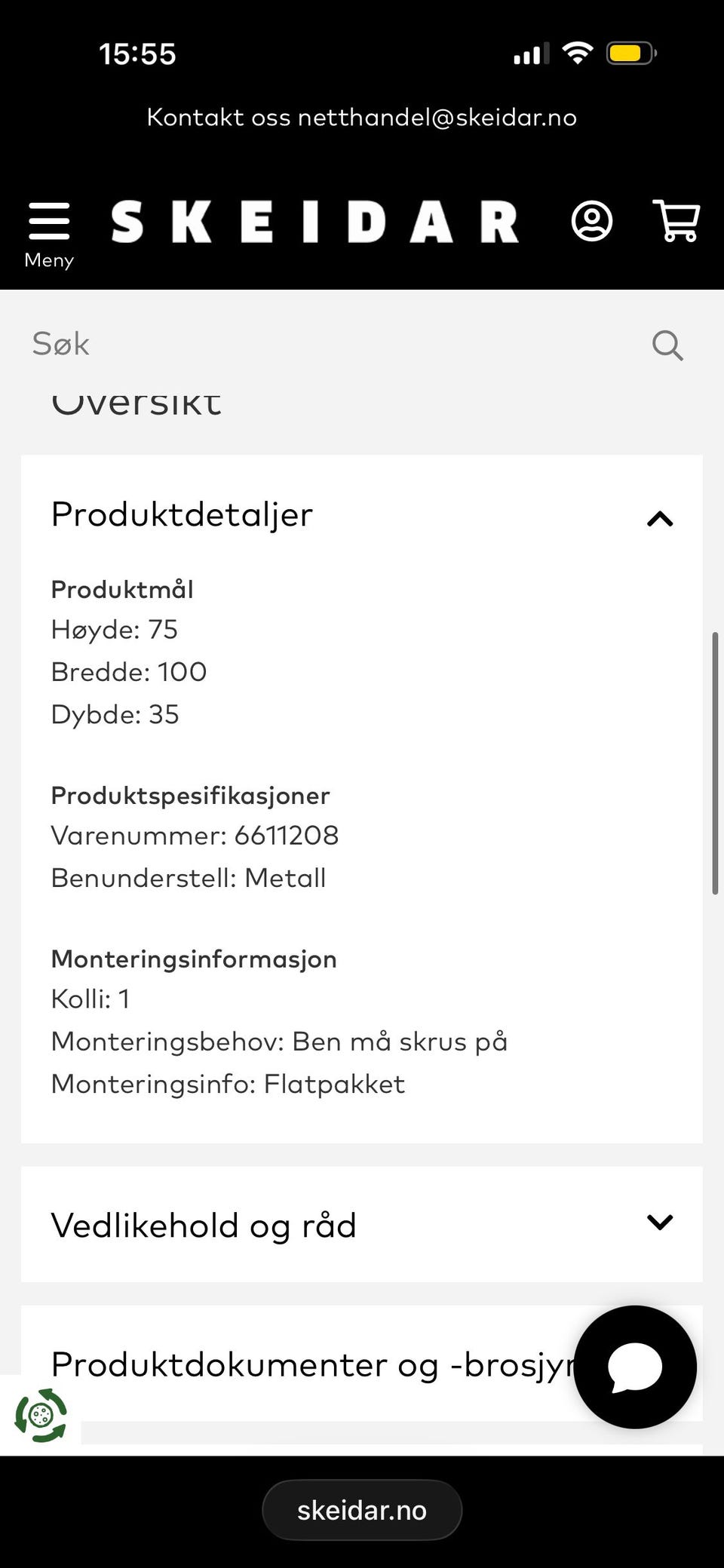The image size is (724, 1568).
Task: Click the SKEIDAR logo
Action: point(315,222)
